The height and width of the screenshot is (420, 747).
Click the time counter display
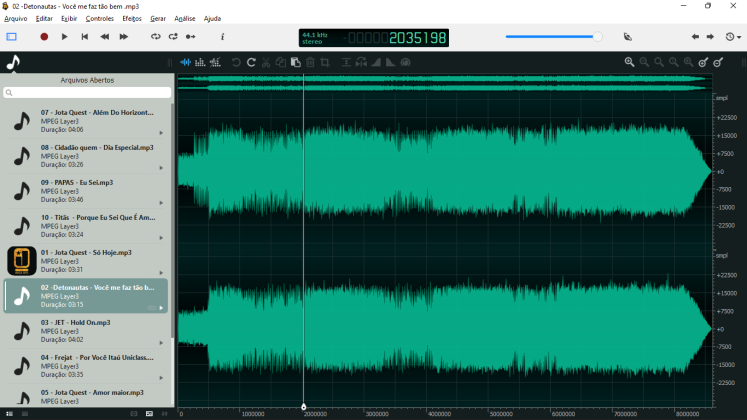pos(374,38)
